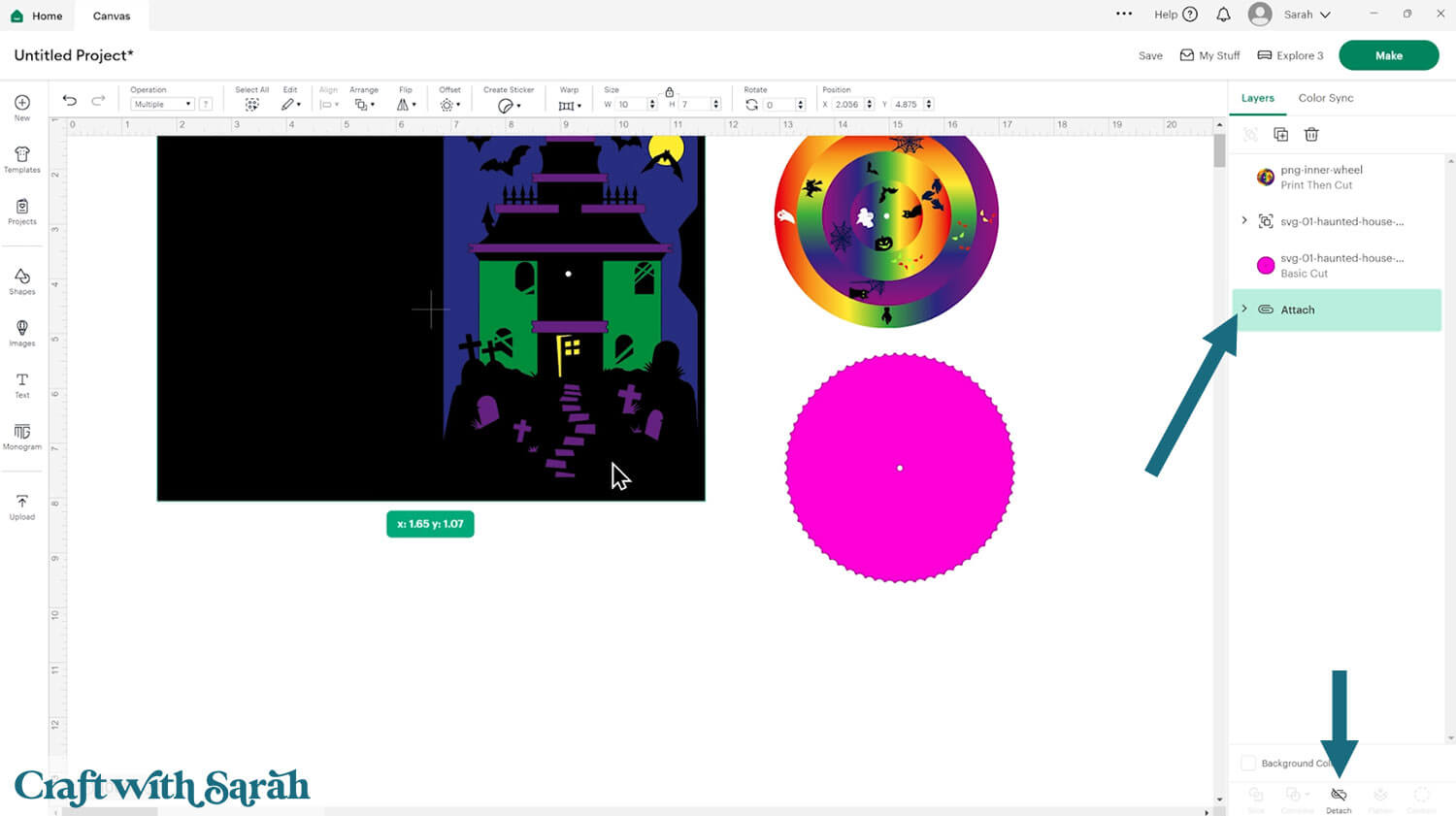
Task: Open the Templates panel
Action: point(22,159)
